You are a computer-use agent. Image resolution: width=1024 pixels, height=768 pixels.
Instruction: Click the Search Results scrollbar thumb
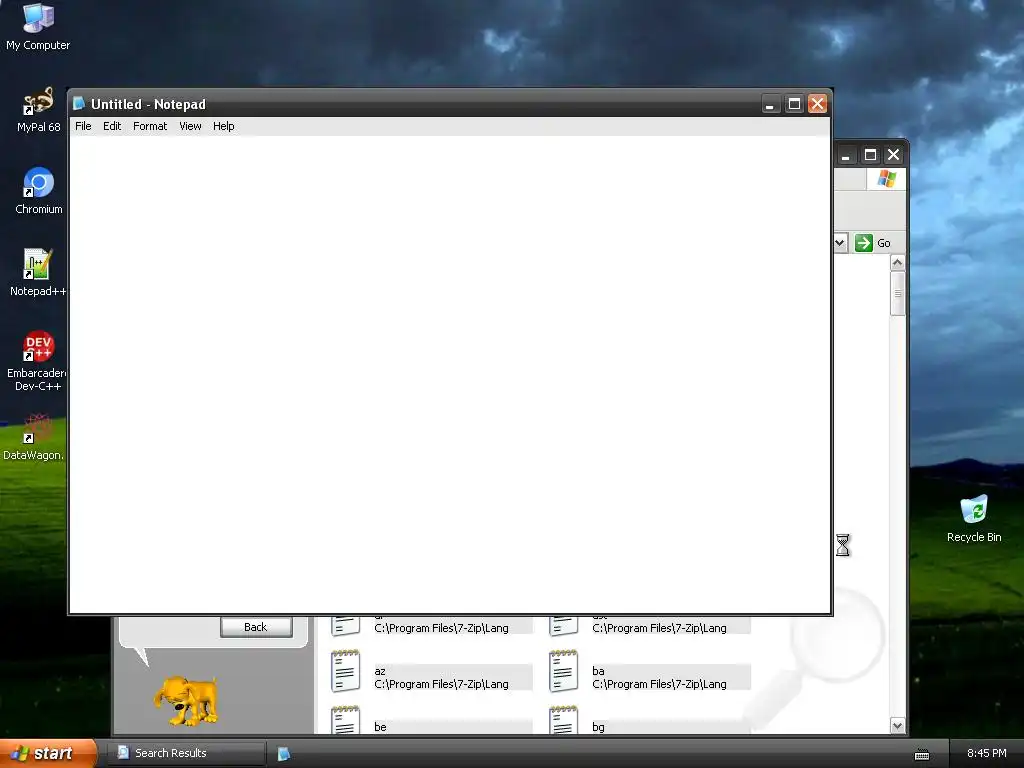(897, 293)
